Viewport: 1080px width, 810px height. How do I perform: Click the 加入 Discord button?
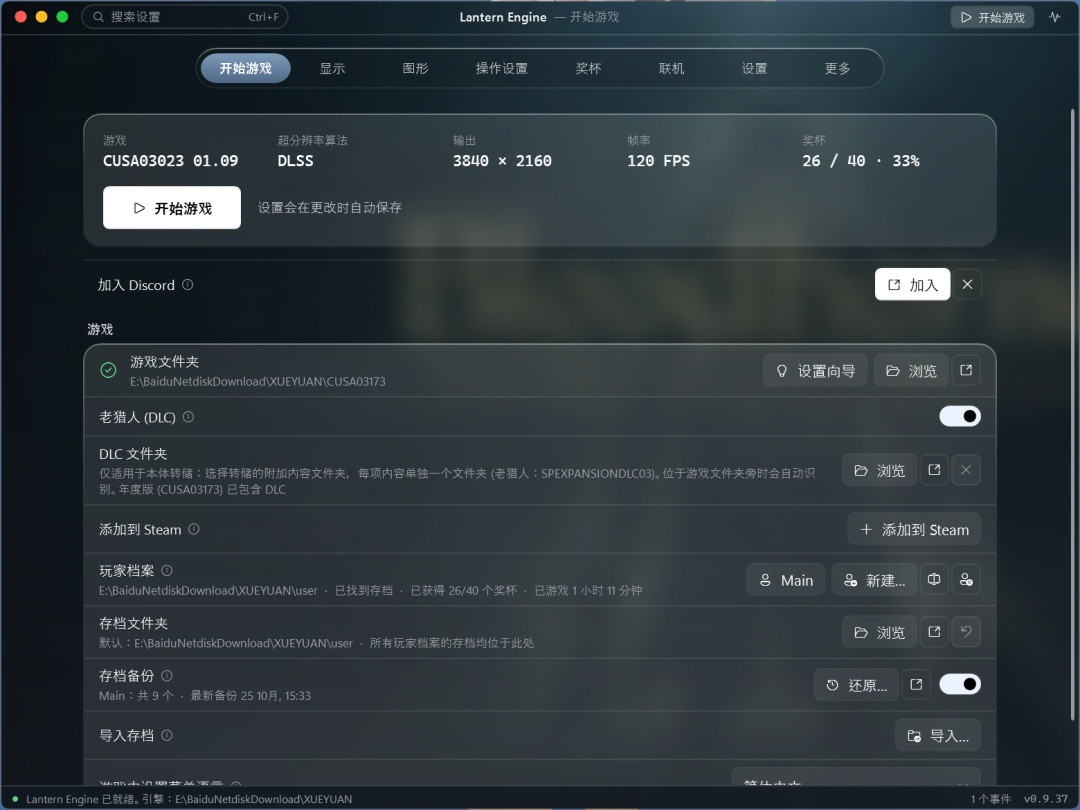pyautogui.click(x=912, y=284)
